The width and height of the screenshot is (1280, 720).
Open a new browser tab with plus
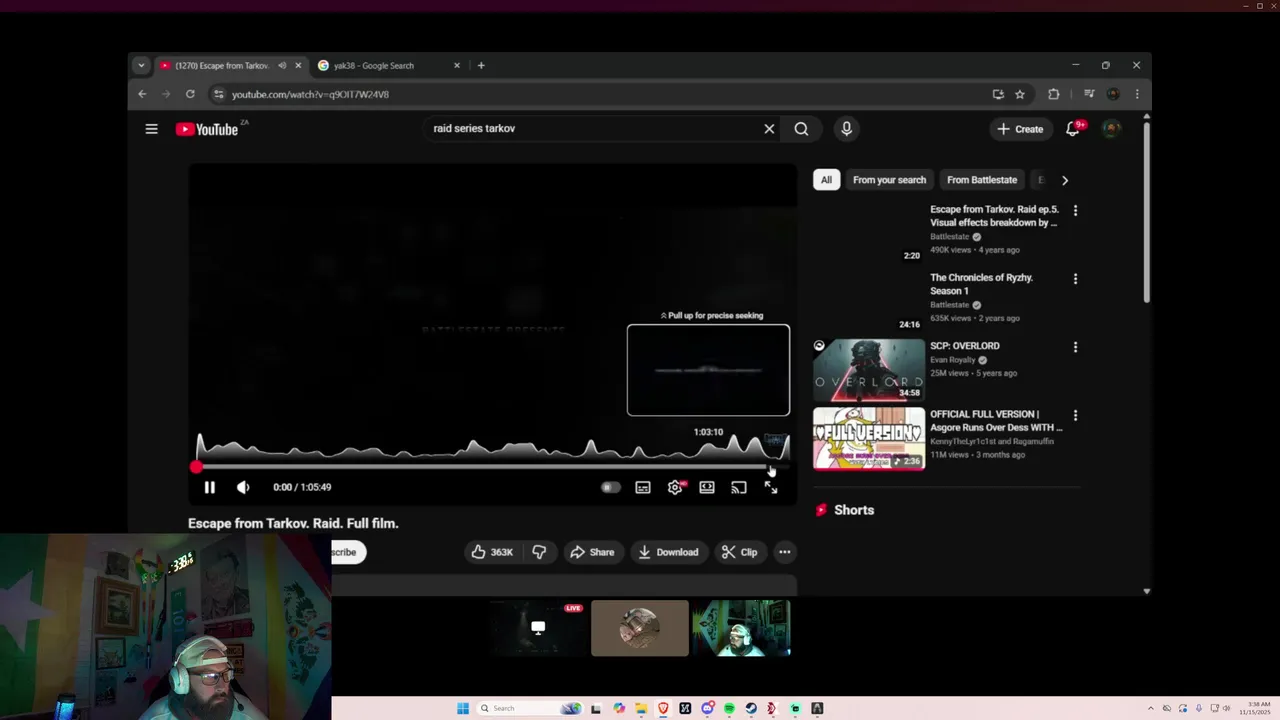(x=481, y=66)
